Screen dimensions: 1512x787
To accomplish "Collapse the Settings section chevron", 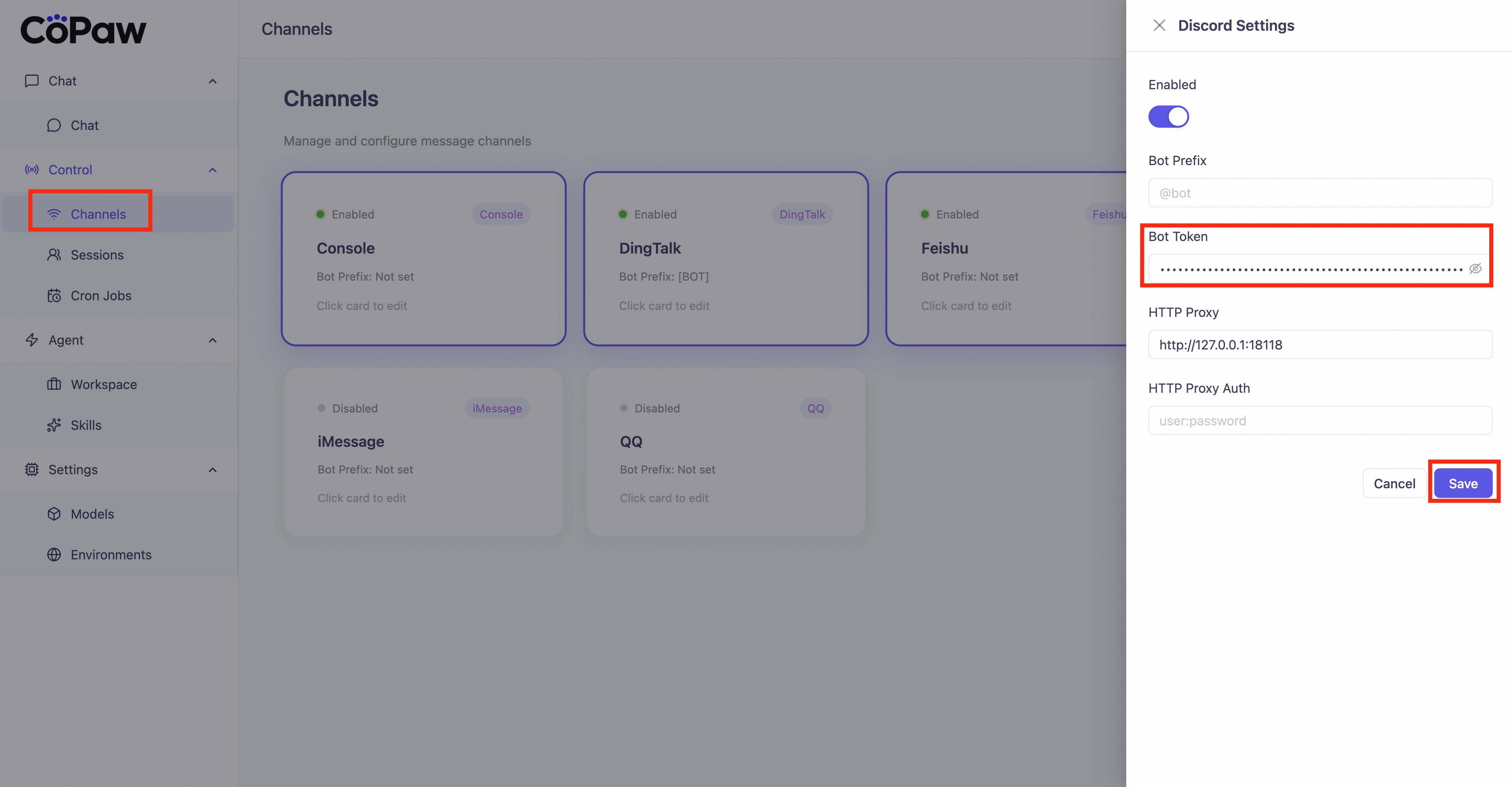I will pyautogui.click(x=213, y=469).
